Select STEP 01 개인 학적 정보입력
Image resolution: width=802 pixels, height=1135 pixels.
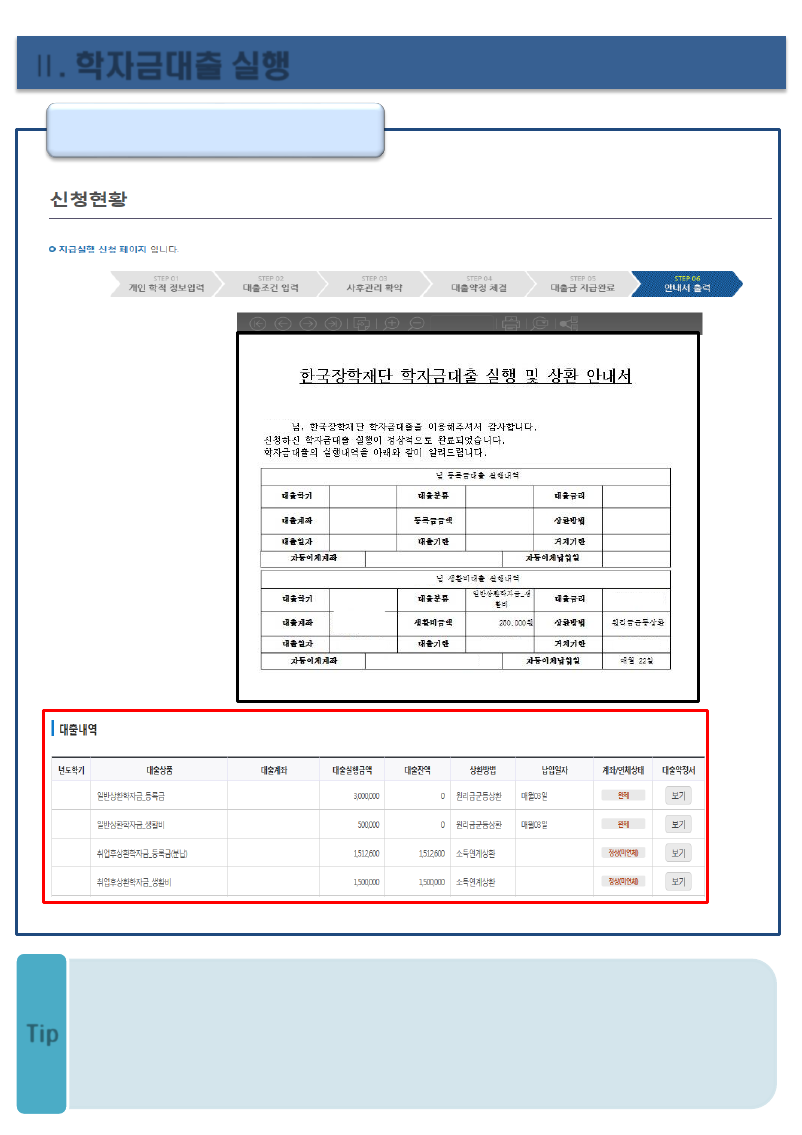166,284
